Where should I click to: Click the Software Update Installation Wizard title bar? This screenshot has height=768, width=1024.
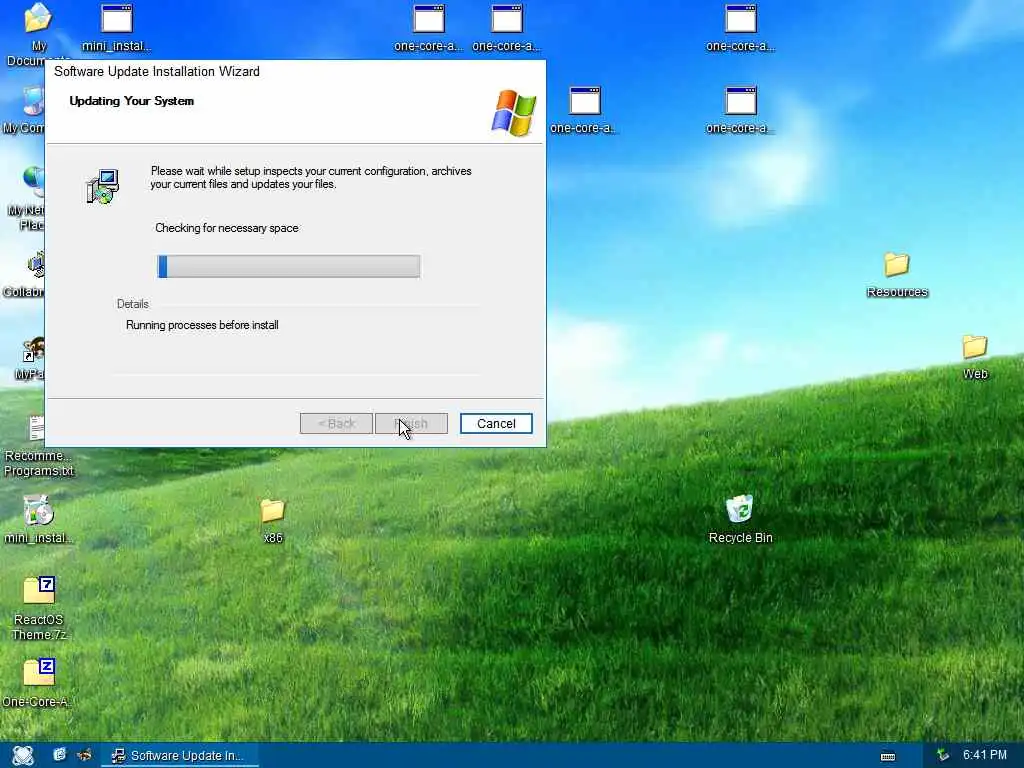point(295,71)
